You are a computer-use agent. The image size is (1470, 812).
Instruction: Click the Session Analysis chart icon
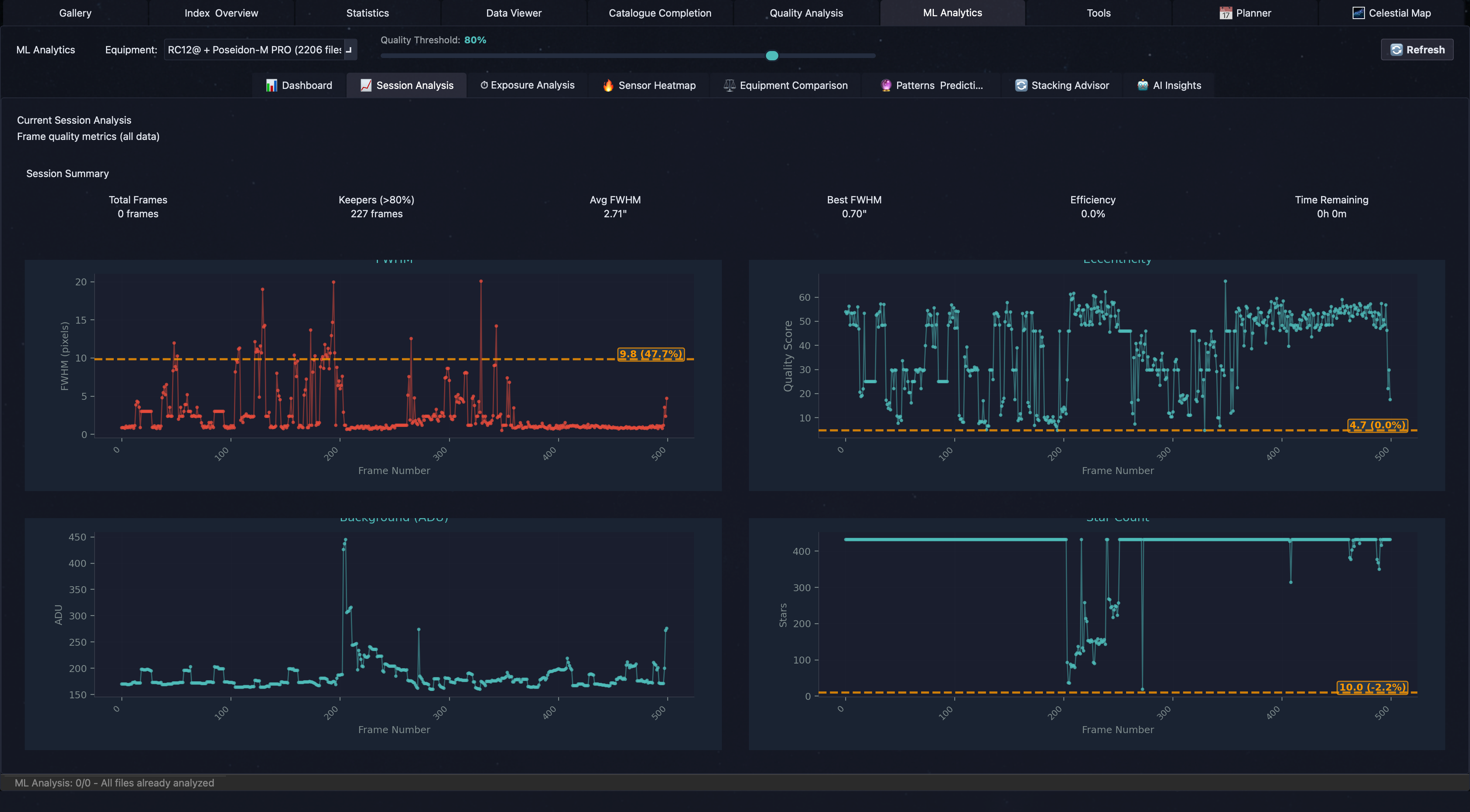pyautogui.click(x=366, y=85)
